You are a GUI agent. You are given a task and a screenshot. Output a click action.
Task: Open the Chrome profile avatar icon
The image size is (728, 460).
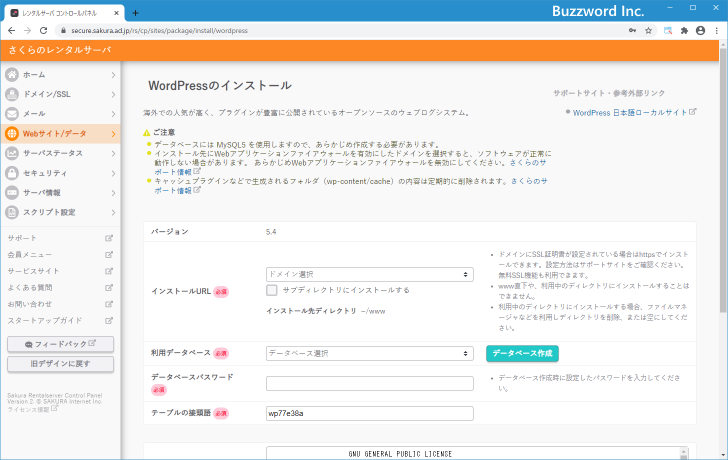[x=701, y=31]
